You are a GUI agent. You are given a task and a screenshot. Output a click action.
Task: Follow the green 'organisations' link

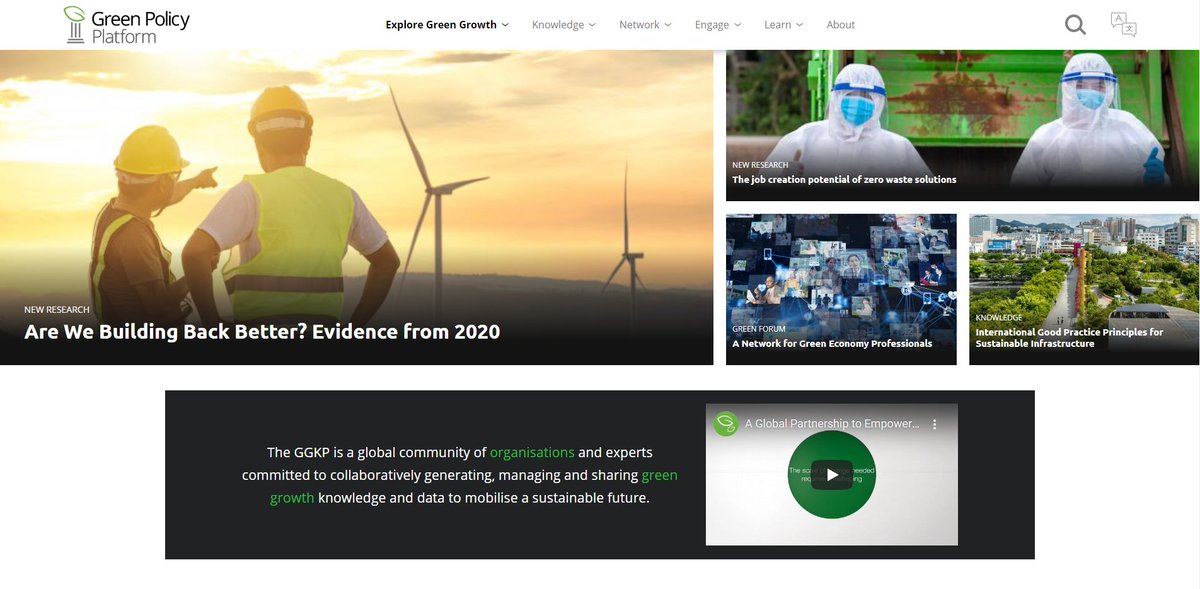tap(532, 452)
